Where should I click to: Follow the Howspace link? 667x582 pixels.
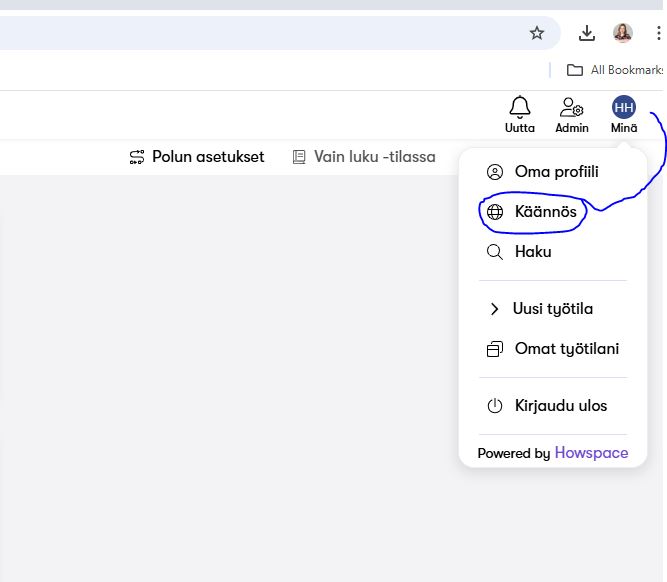point(591,453)
